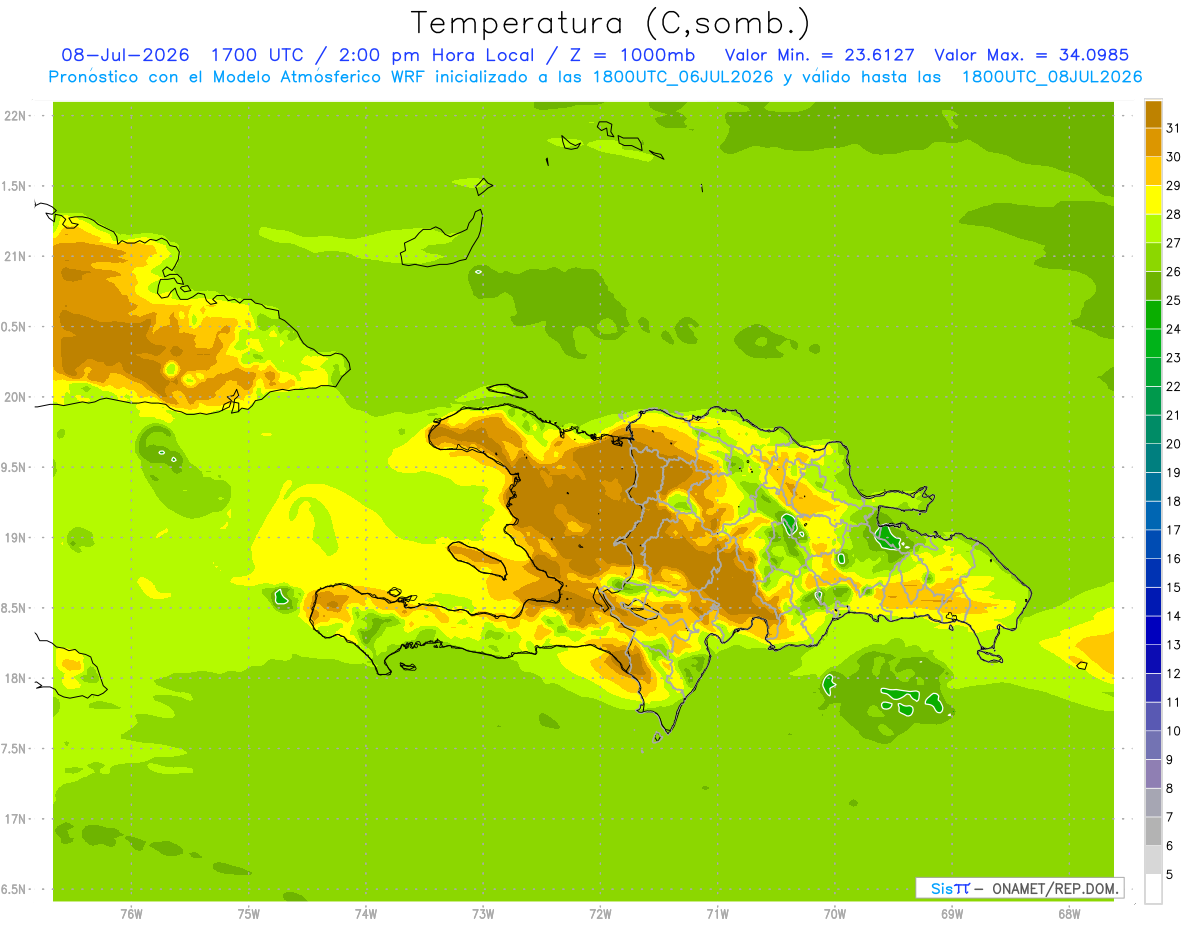Click the "68W" longitude label
This screenshot has width=1200, height=927.
pos(1069,915)
